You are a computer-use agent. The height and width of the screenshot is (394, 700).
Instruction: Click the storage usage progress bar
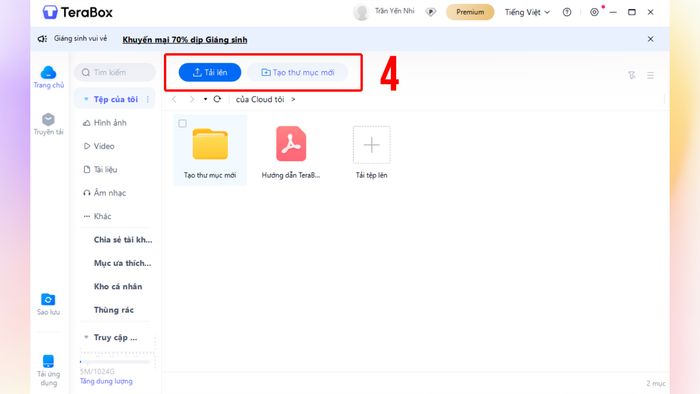point(115,362)
